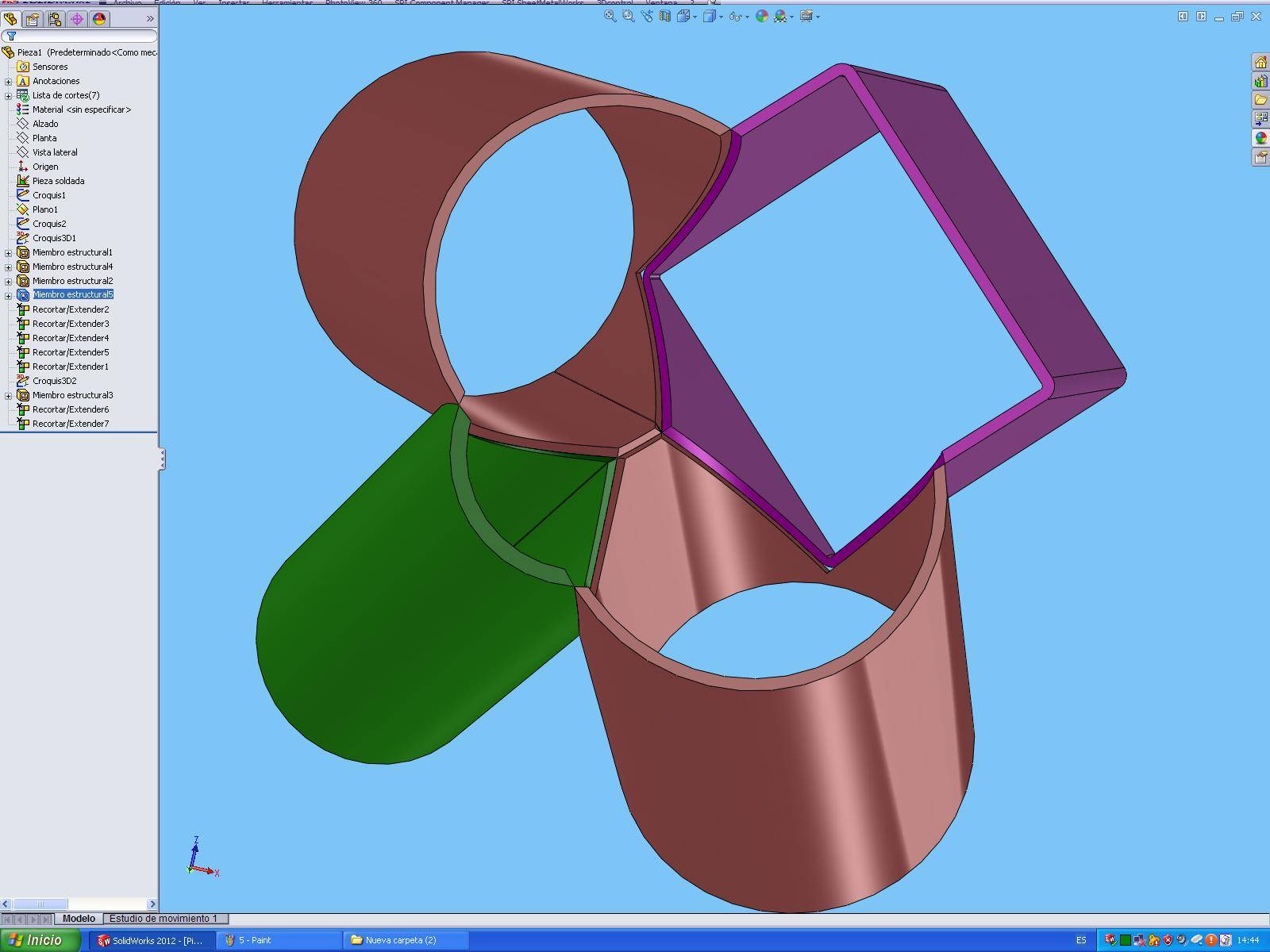Viewport: 1270px width, 952px height.
Task: Click tile-left window arrangement icon
Action: 1183,16
